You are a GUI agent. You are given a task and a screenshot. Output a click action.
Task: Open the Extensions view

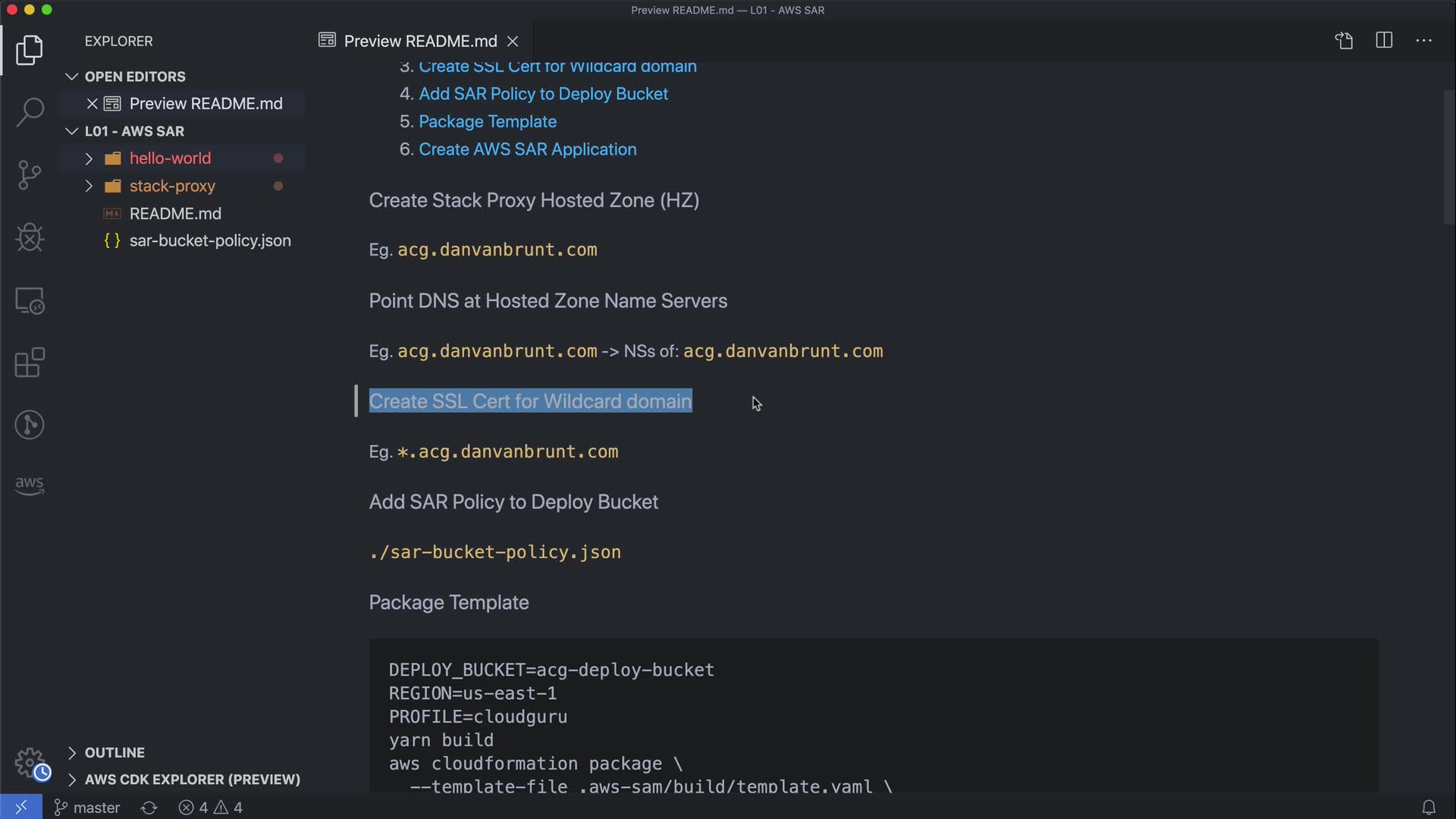click(30, 362)
